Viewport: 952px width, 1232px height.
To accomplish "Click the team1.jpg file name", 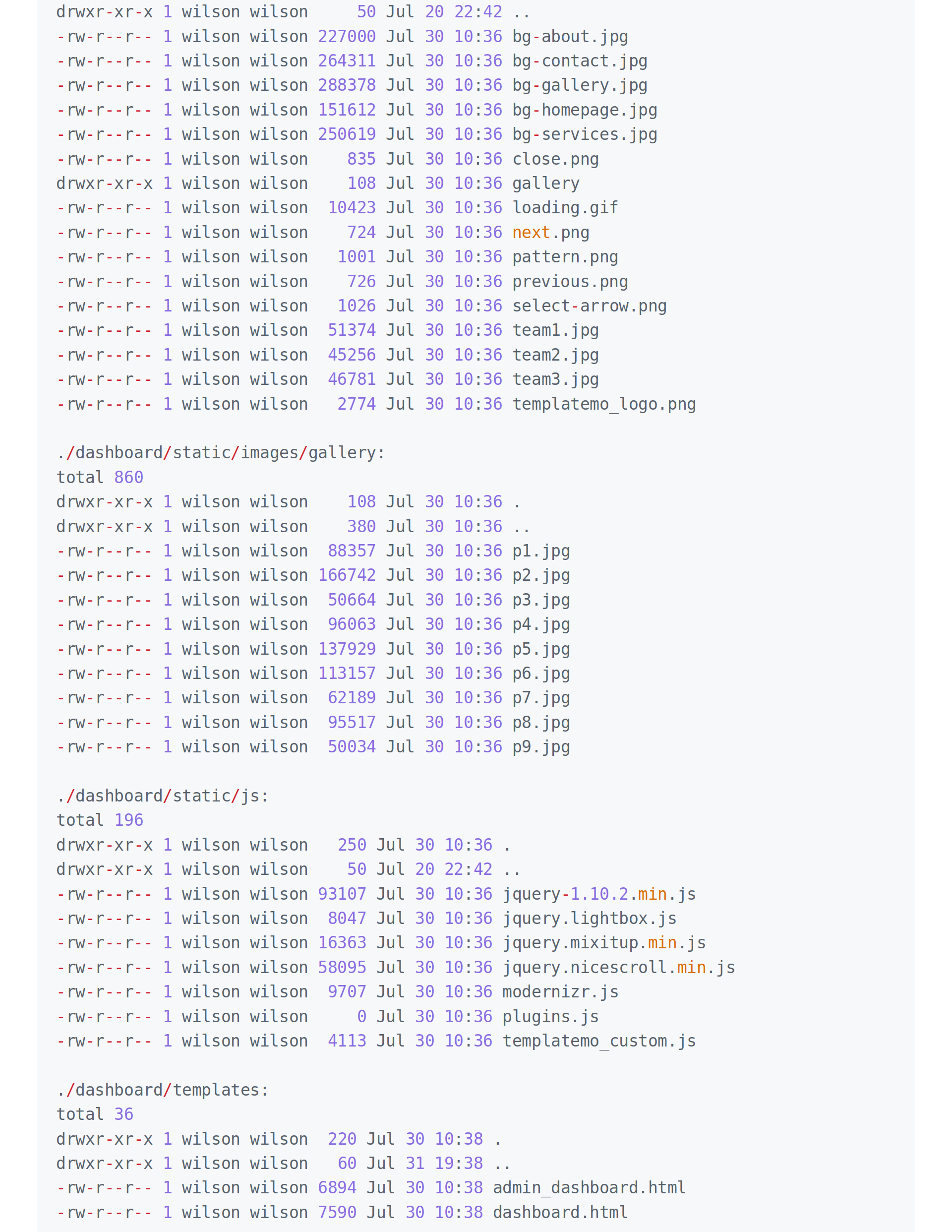I will click(555, 330).
